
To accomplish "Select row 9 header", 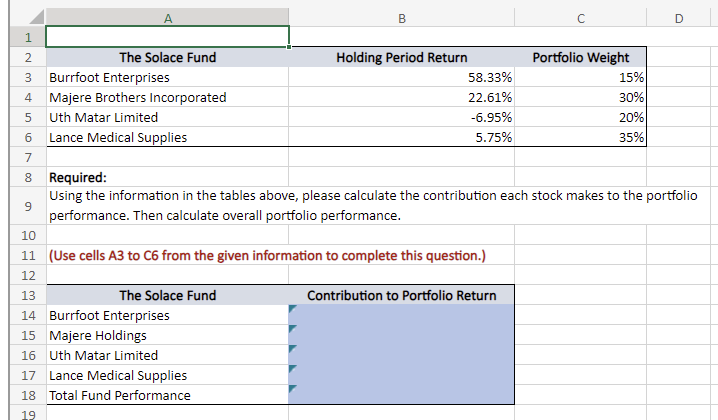I will click(28, 206).
